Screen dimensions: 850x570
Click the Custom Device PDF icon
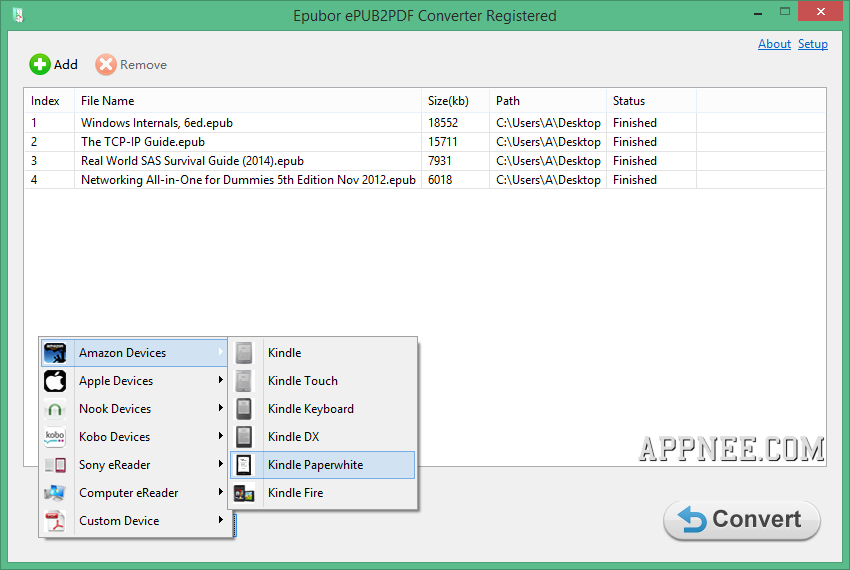click(x=55, y=521)
